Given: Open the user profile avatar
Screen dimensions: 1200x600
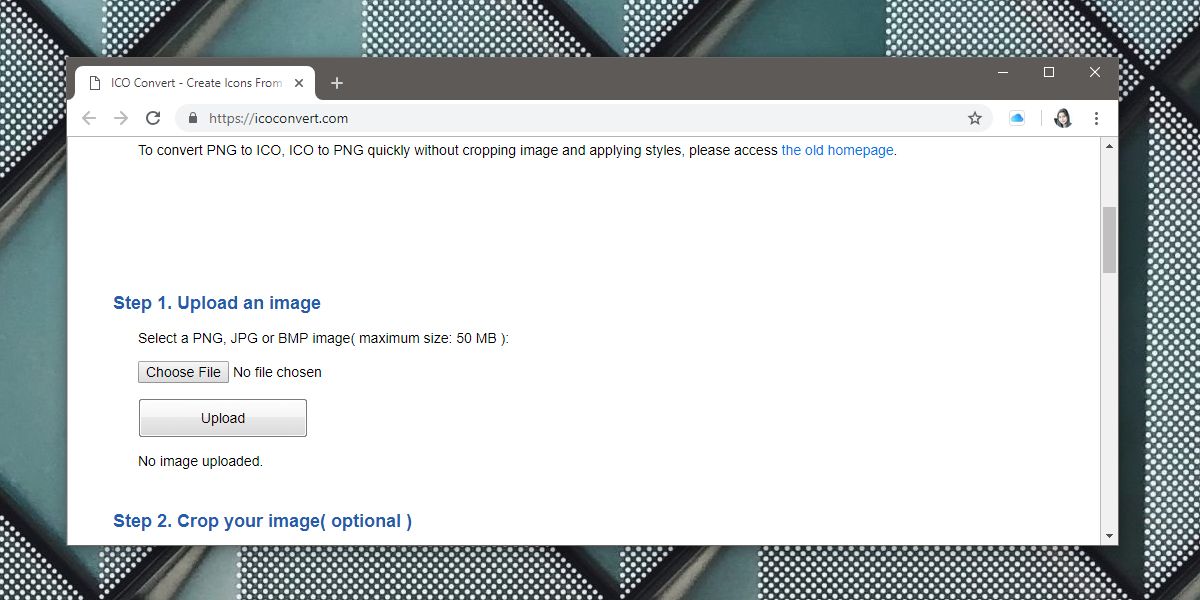Looking at the screenshot, I should (x=1063, y=118).
